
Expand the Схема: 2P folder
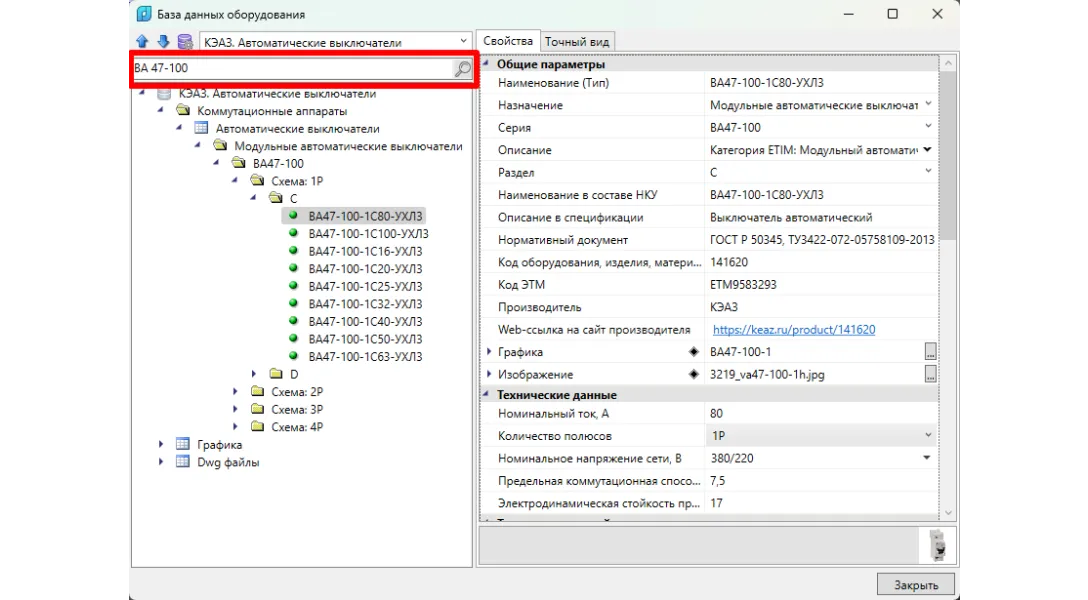click(x=236, y=392)
